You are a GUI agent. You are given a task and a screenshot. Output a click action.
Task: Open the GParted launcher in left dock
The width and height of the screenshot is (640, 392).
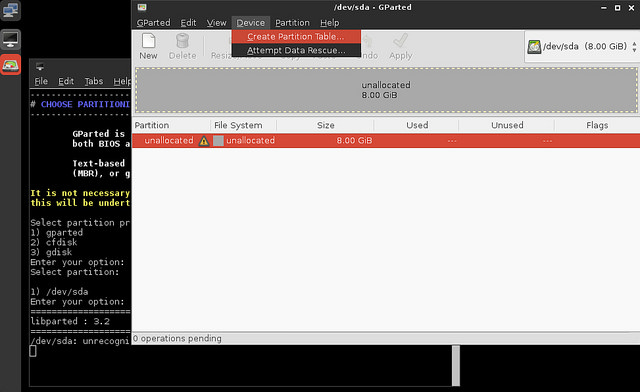click(11, 65)
